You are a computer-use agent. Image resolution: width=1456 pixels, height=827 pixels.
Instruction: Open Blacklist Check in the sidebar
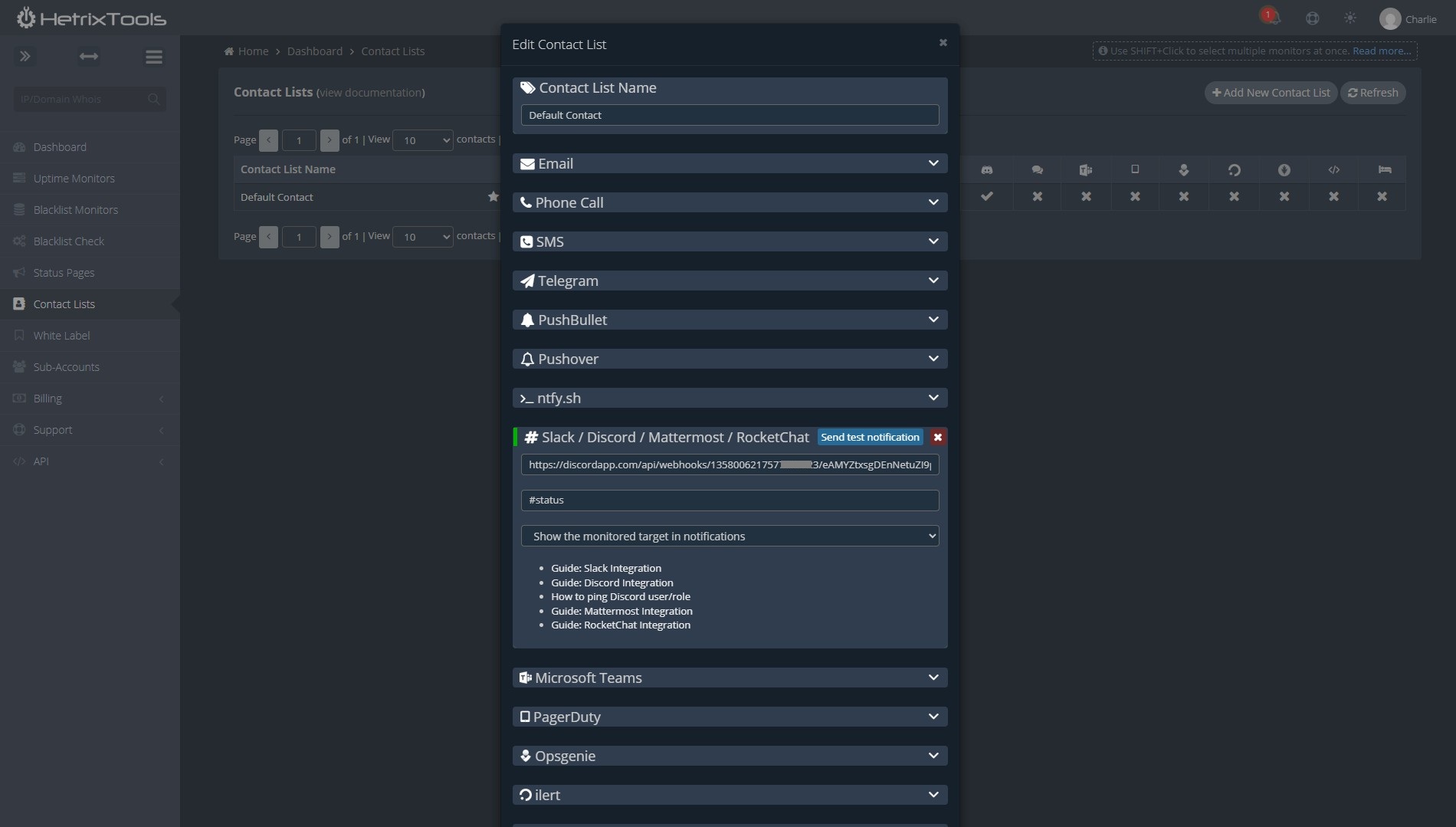(90, 241)
